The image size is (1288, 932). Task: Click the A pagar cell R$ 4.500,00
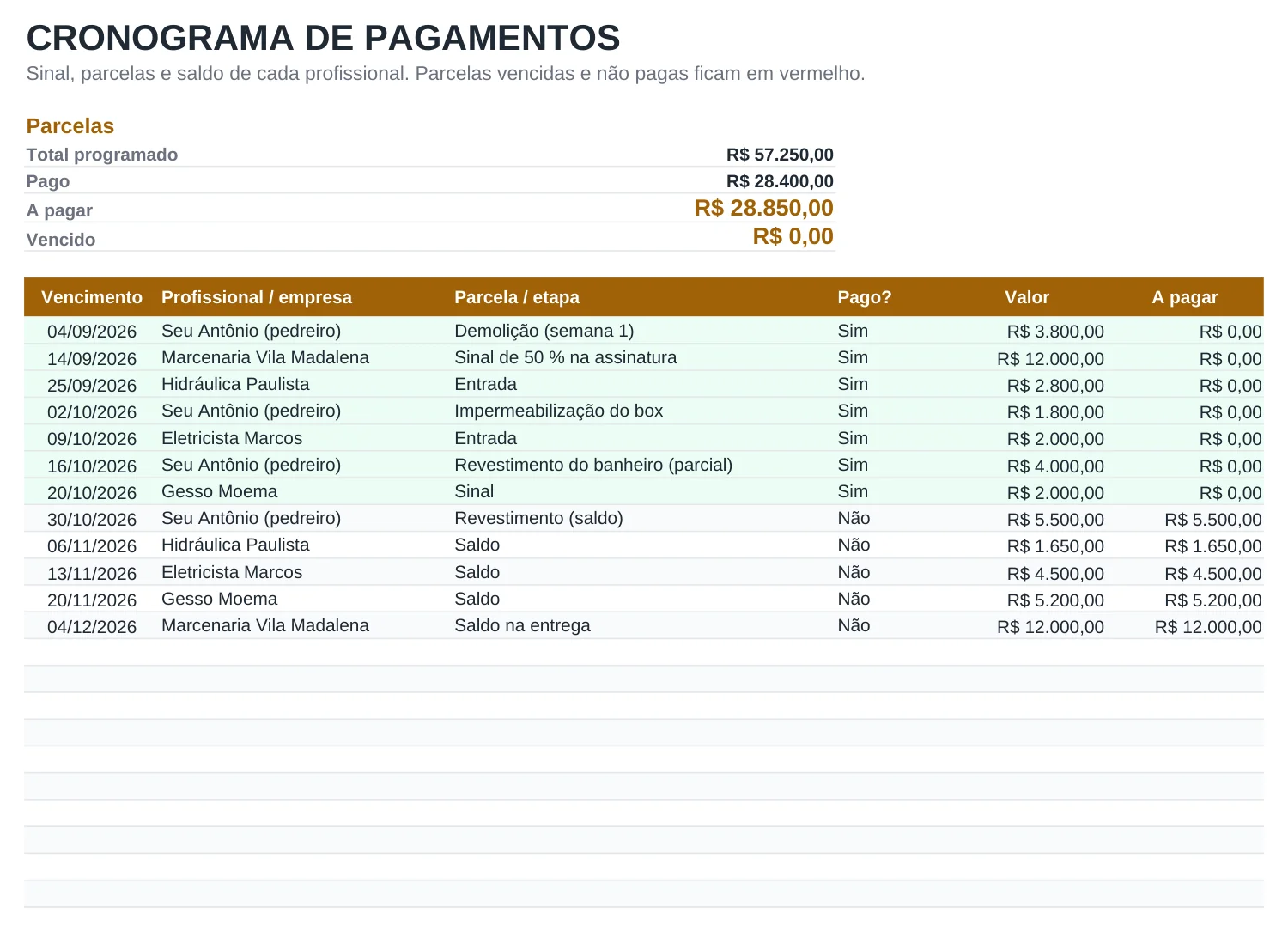pos(1213,574)
